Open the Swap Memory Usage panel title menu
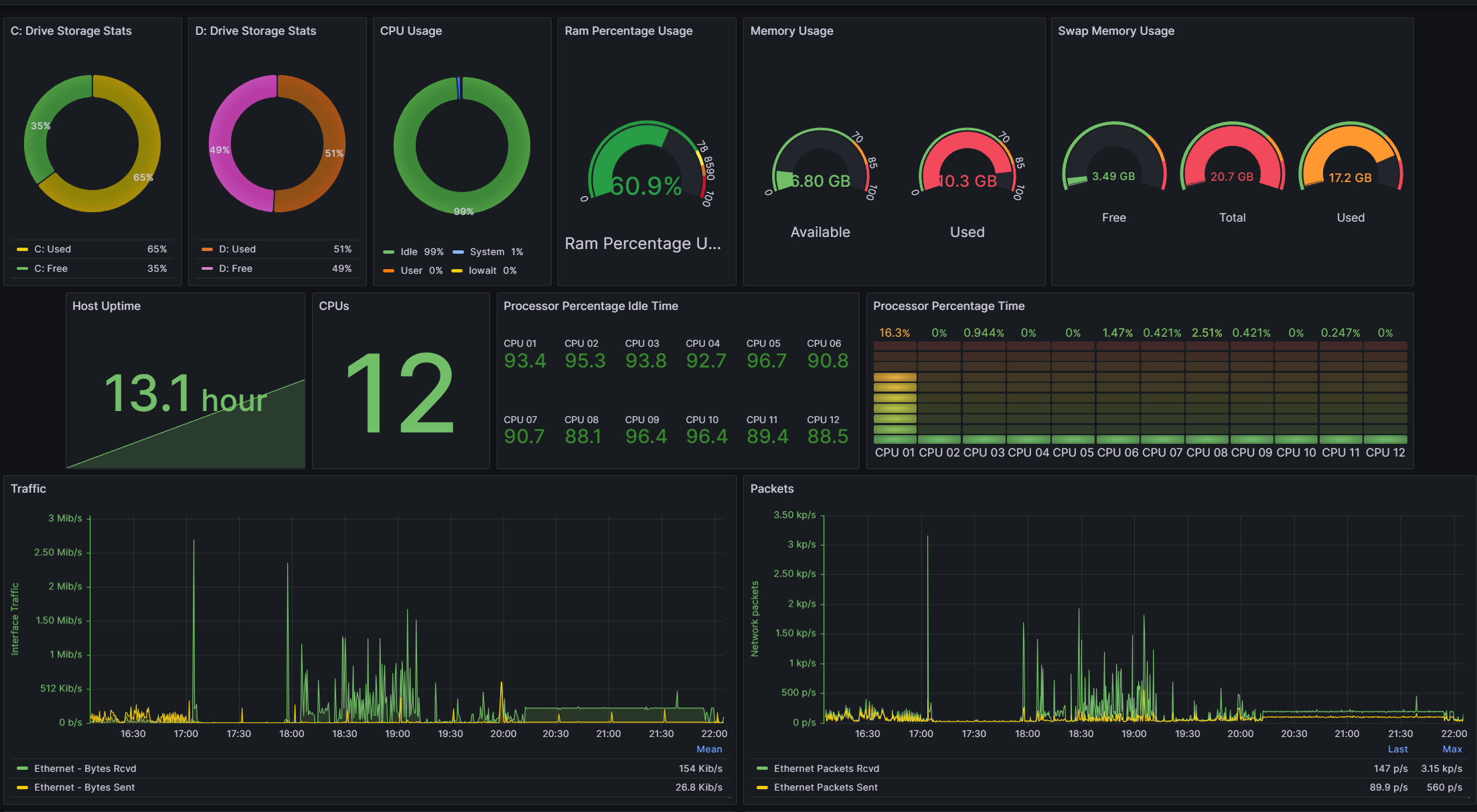The width and height of the screenshot is (1477, 812). [x=1115, y=31]
